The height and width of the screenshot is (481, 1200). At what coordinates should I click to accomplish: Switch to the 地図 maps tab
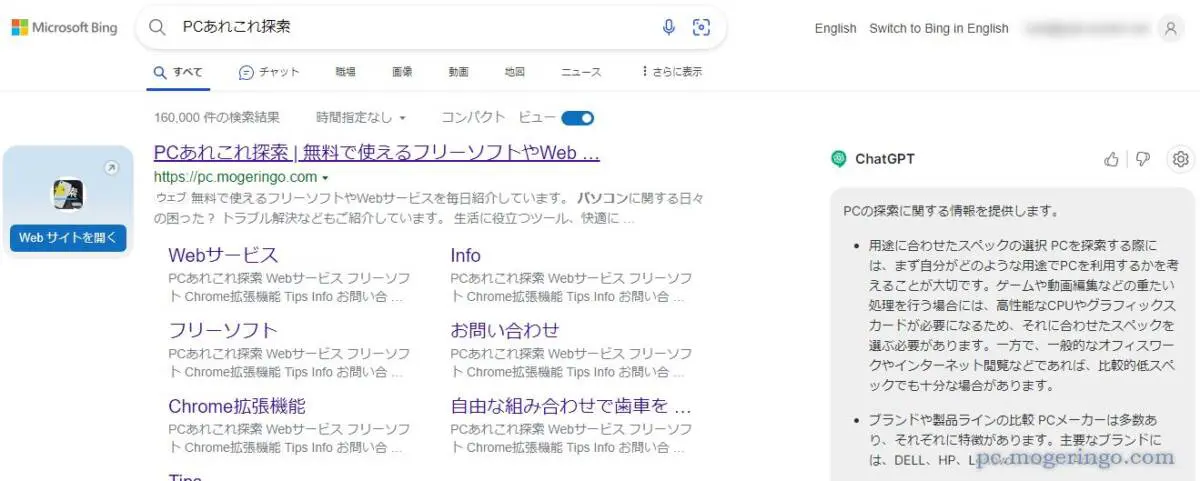pyautogui.click(x=515, y=72)
